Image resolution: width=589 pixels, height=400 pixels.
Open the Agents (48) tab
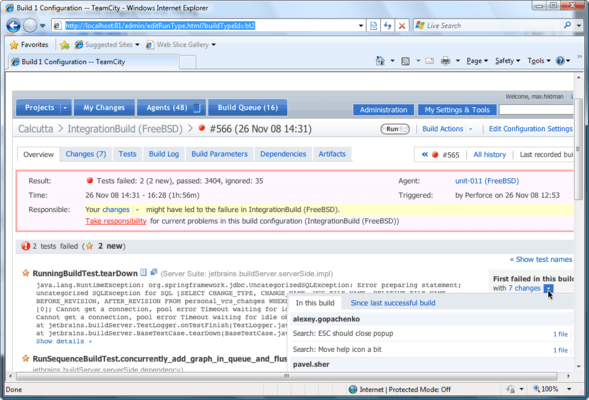click(171, 108)
